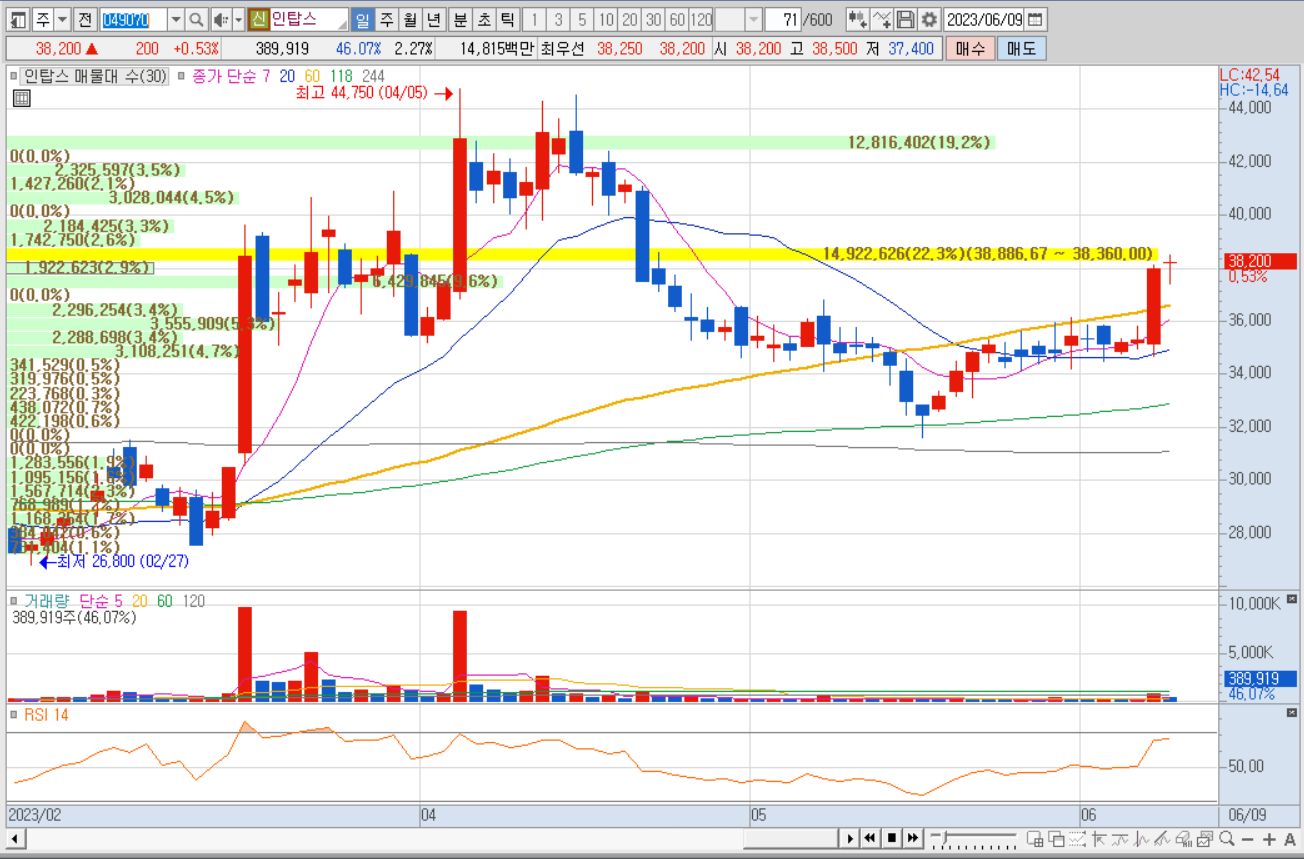The width and height of the screenshot is (1304, 859).
Task: Select the 분 minute period button
Action: (x=460, y=19)
